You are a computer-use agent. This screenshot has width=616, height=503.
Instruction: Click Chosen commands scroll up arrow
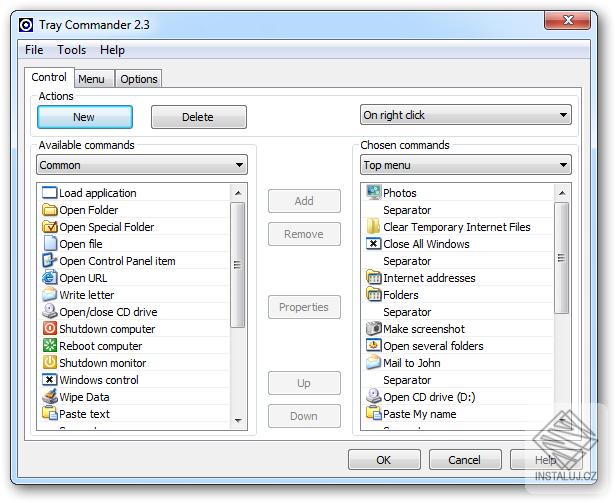coord(562,193)
